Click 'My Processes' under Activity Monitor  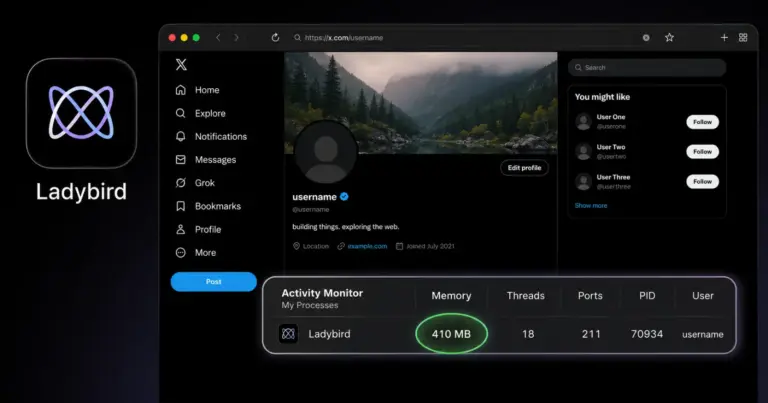coord(310,305)
